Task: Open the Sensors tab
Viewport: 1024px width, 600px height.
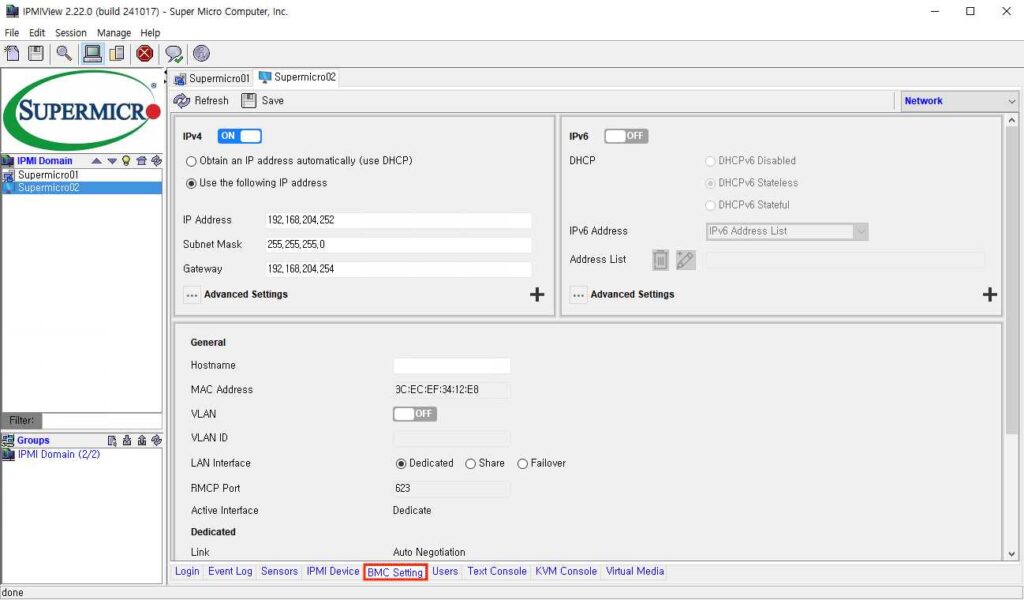Action: (279, 571)
